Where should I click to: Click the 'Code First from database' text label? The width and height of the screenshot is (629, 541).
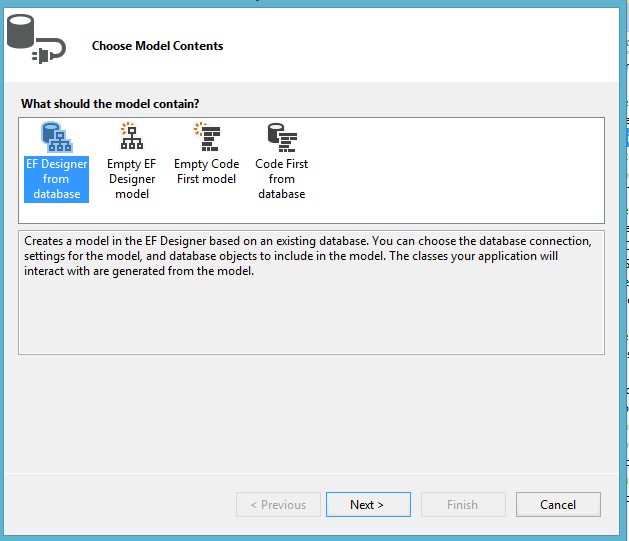pos(282,179)
